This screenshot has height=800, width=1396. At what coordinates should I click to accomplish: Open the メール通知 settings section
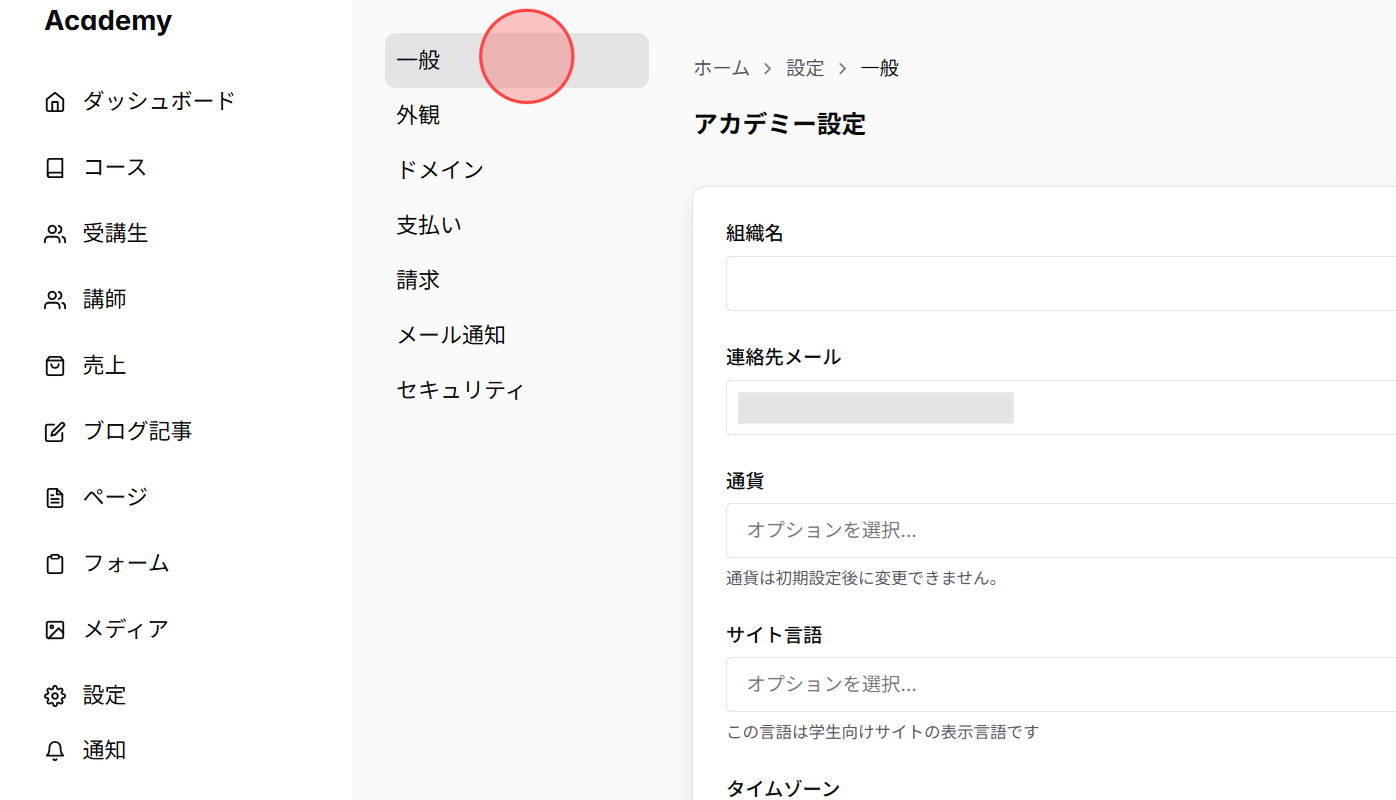tap(451, 334)
